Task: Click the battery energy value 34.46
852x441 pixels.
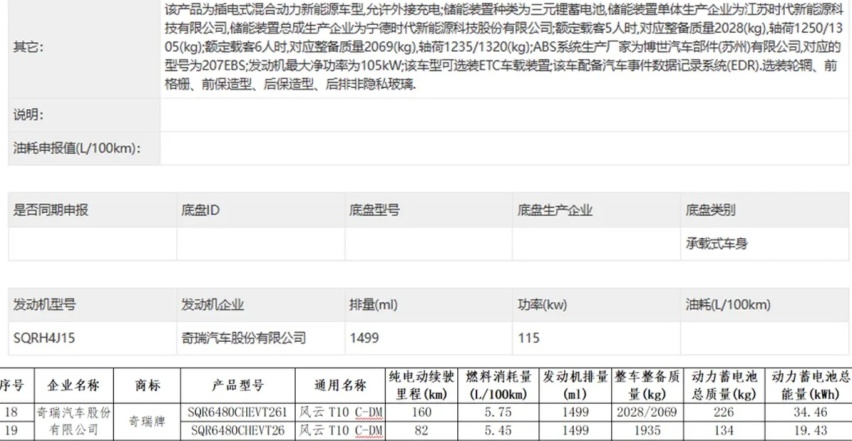Action: click(810, 413)
